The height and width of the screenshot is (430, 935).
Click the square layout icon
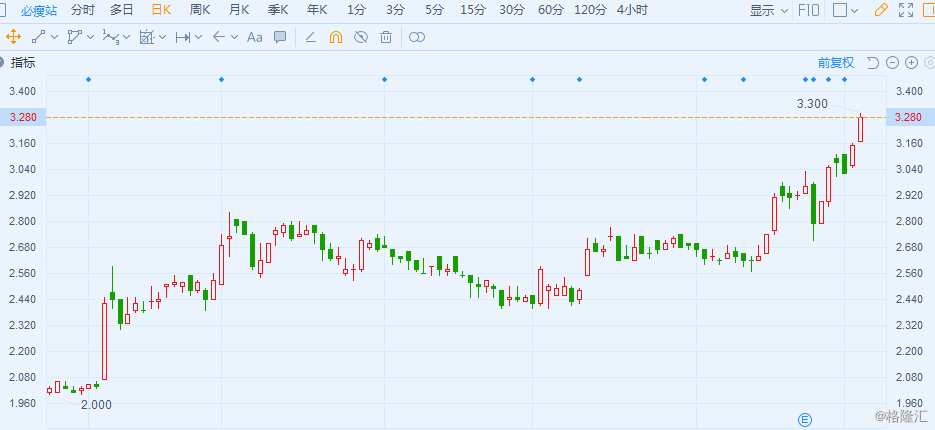(840, 10)
